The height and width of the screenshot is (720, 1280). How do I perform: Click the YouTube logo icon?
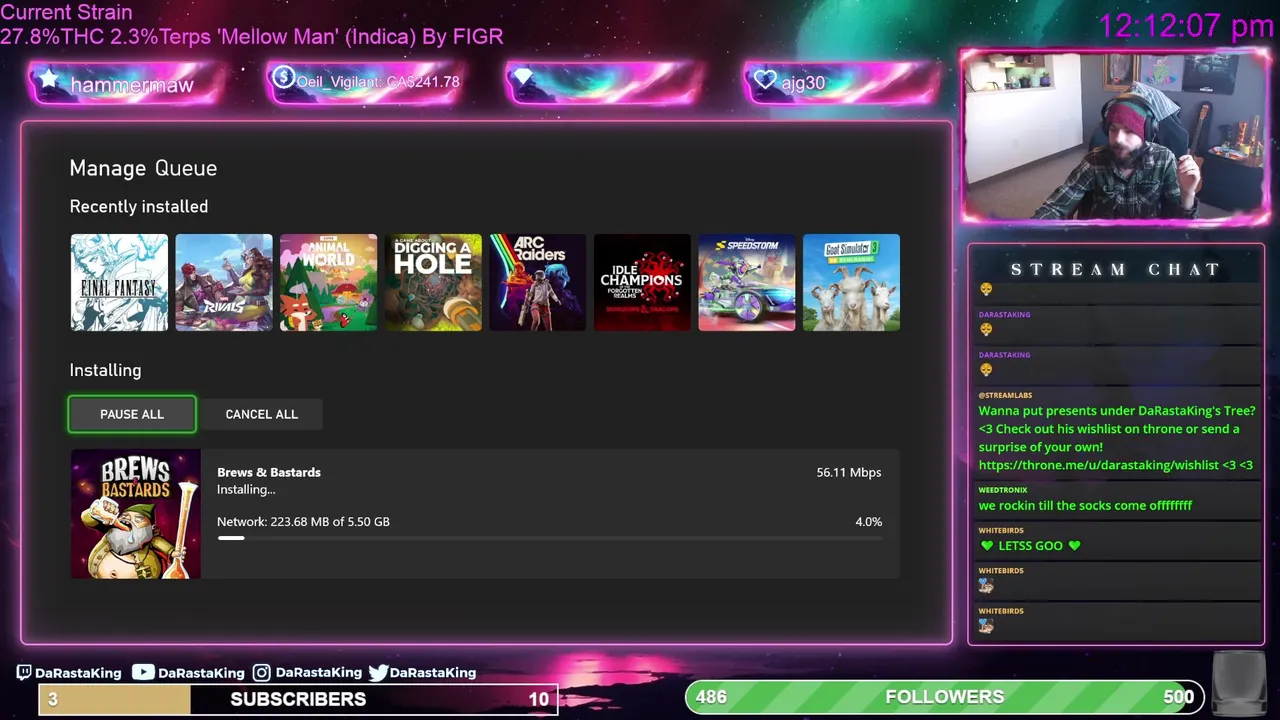[143, 672]
